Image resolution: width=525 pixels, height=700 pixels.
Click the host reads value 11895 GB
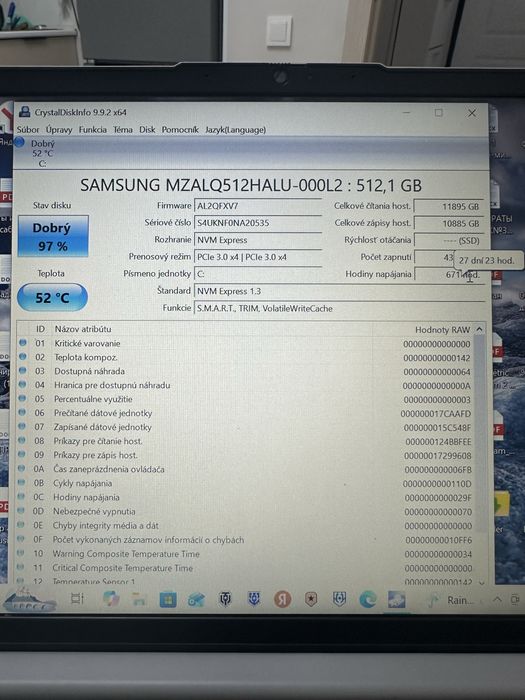(x=448, y=206)
